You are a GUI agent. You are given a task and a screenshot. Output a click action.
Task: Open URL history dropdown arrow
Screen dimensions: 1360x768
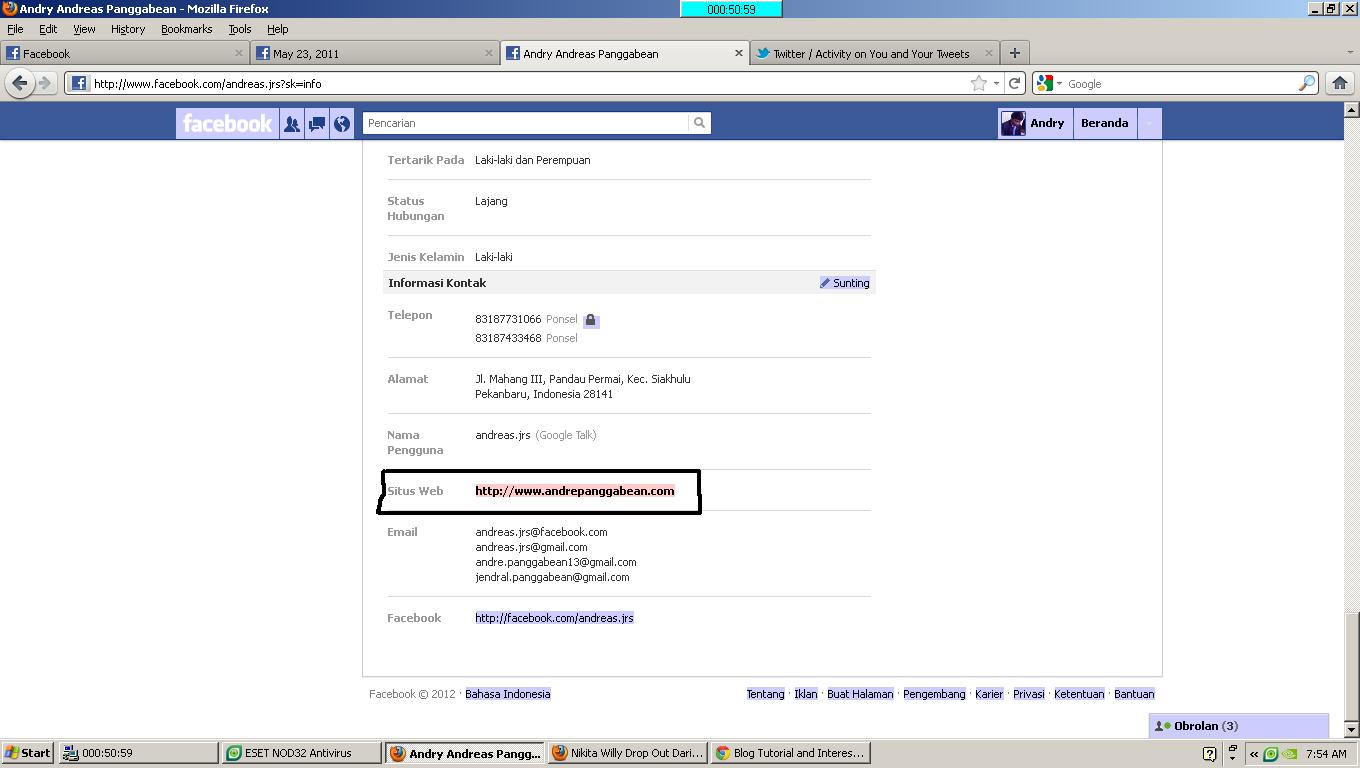pyautogui.click(x=996, y=84)
